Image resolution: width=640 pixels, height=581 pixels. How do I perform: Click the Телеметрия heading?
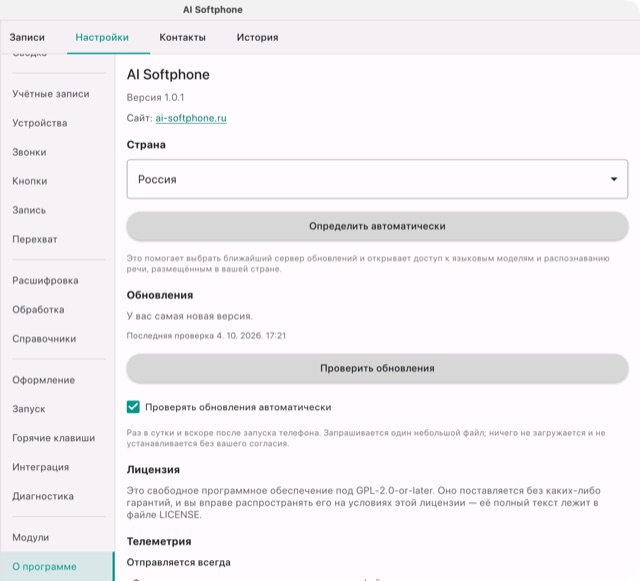coord(159,541)
